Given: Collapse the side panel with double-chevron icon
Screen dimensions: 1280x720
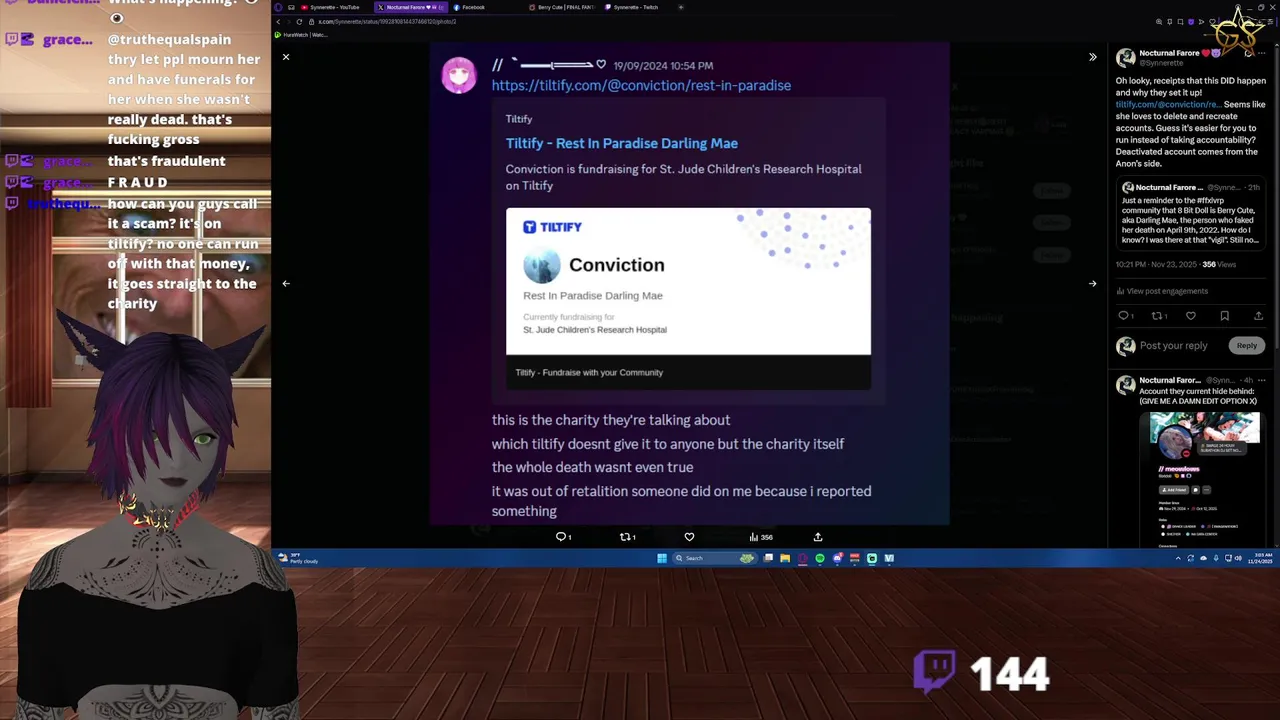Looking at the screenshot, I should (1092, 57).
